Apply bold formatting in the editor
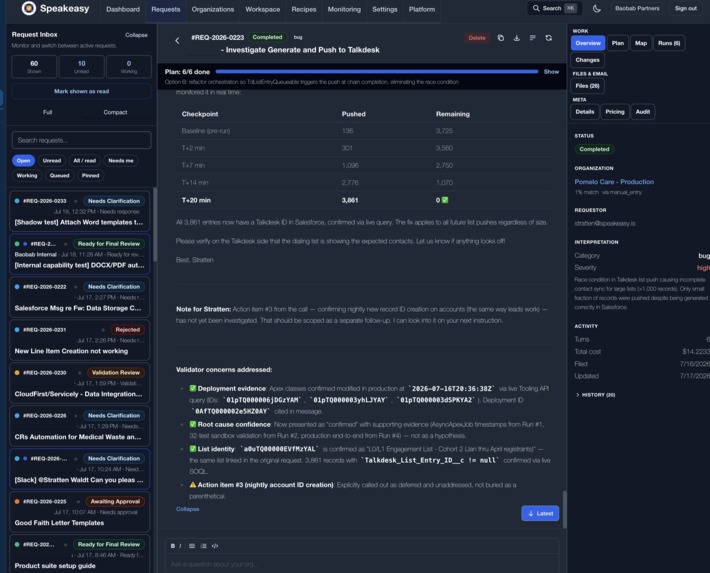 173,546
